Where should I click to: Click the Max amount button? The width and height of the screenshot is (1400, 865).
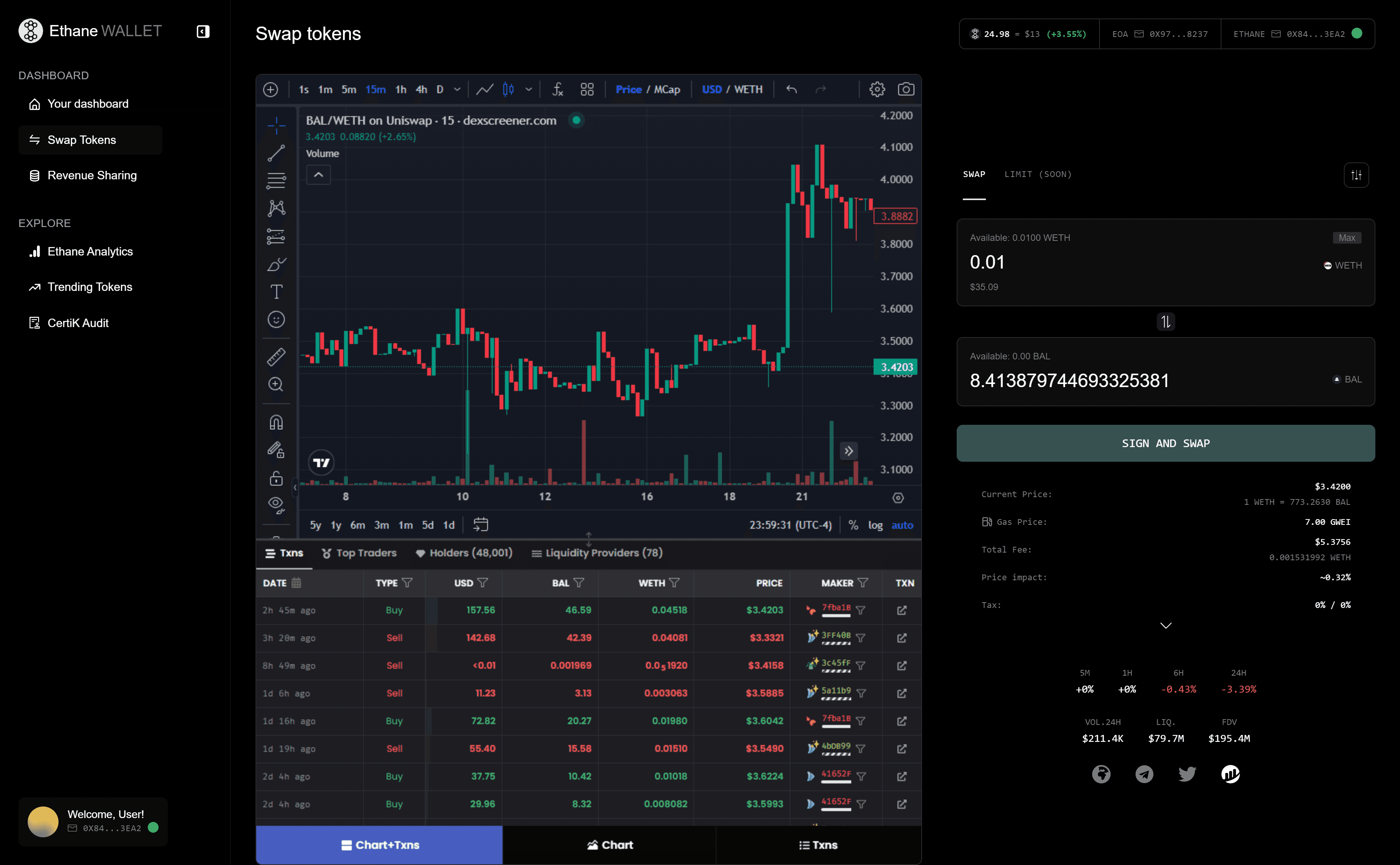coord(1346,237)
